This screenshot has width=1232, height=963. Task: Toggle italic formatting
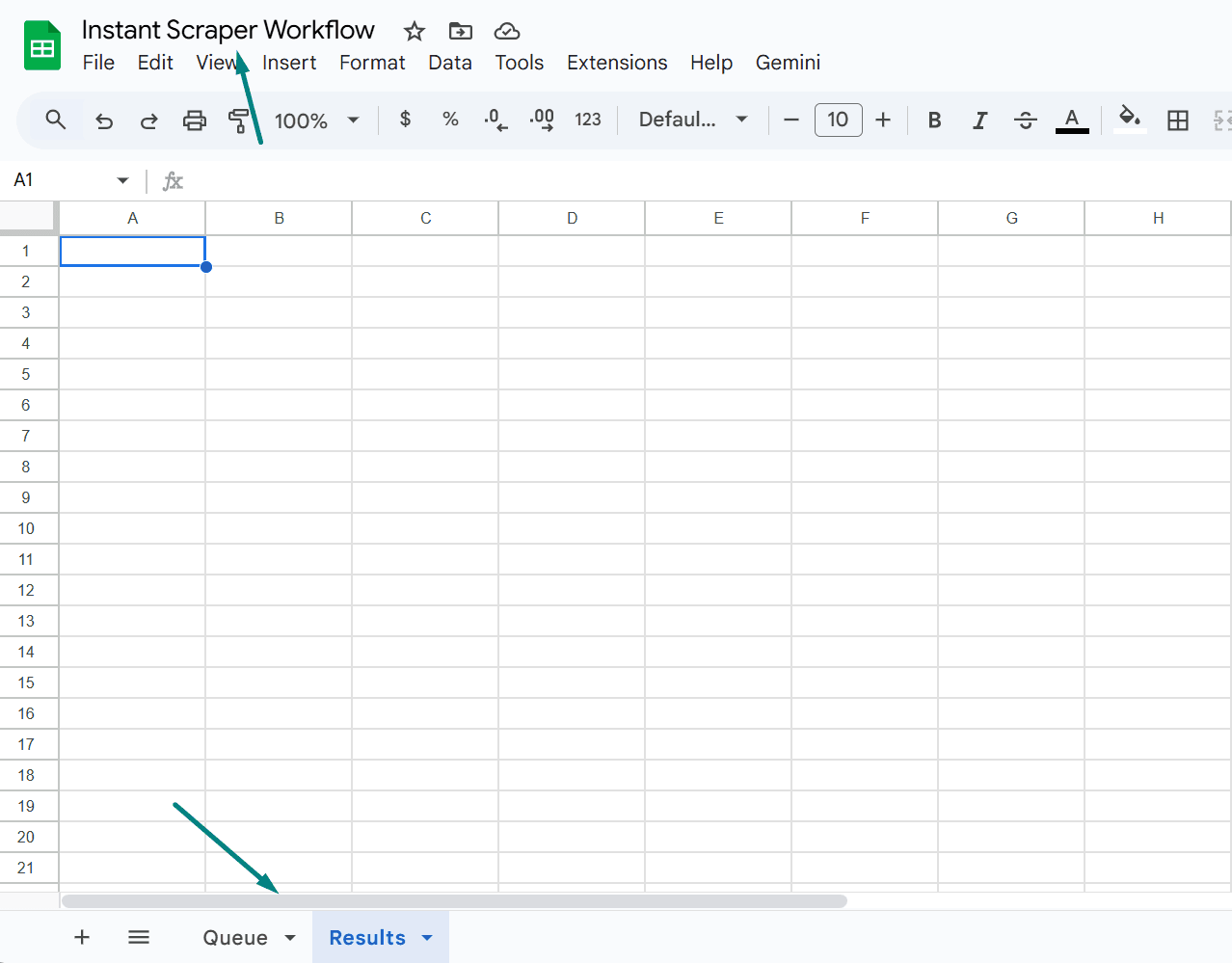[979, 120]
